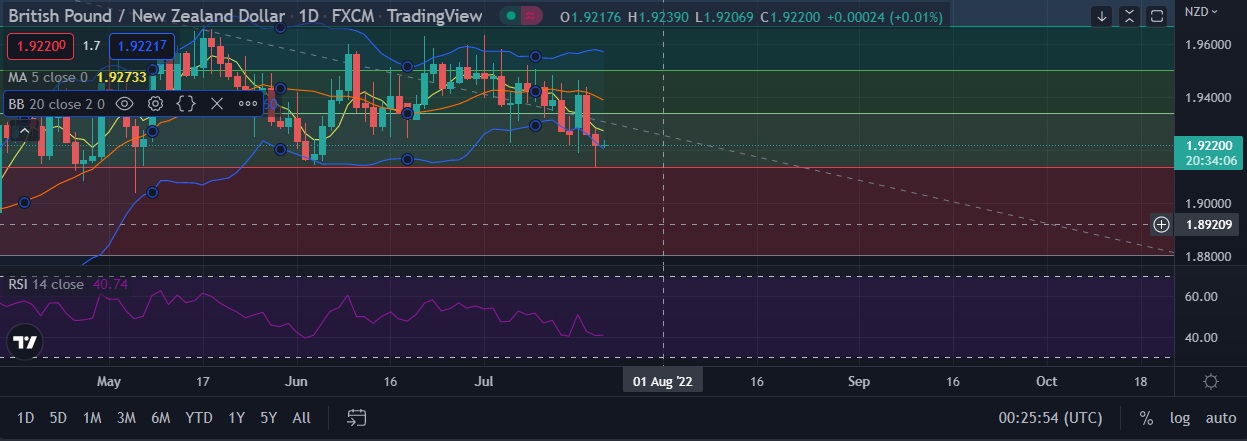Set time range to 1D
The image size is (1247, 441).
[x=25, y=417]
